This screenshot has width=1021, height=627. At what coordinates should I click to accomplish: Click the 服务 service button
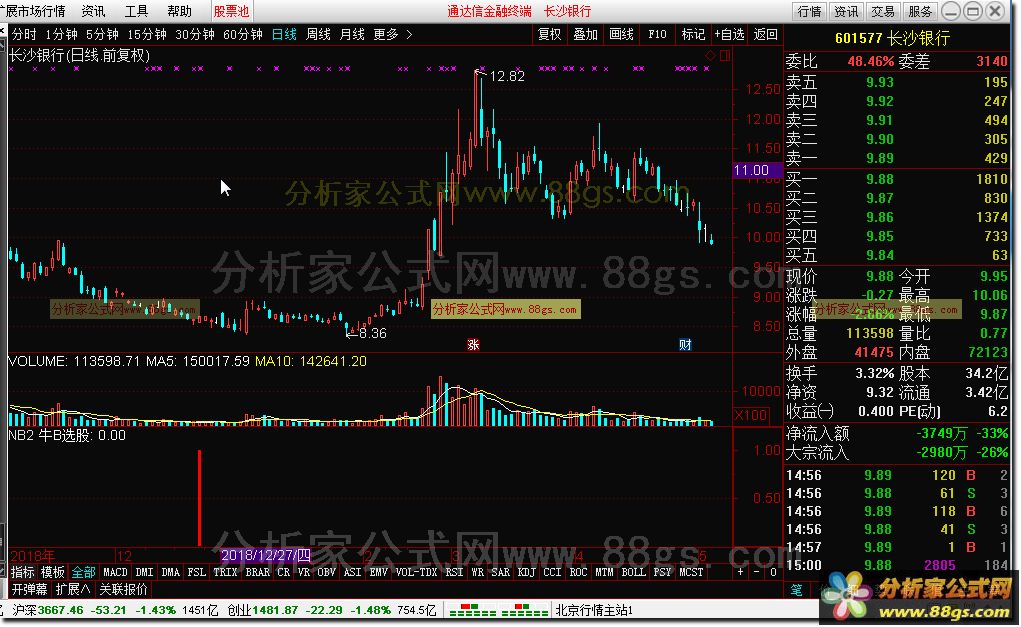[x=921, y=11]
